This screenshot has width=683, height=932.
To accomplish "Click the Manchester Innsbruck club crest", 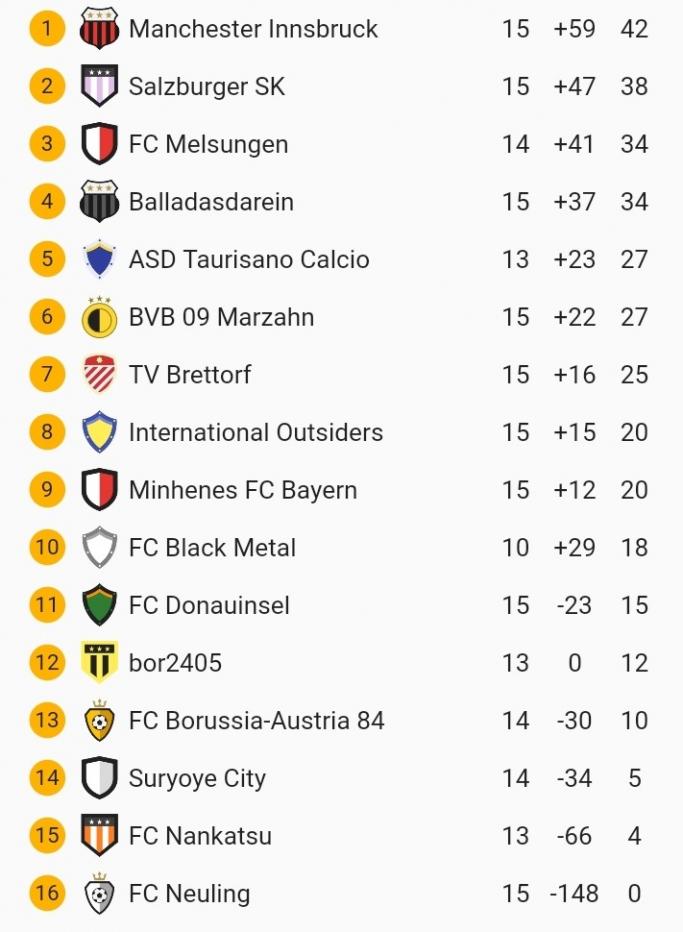I will (99, 28).
